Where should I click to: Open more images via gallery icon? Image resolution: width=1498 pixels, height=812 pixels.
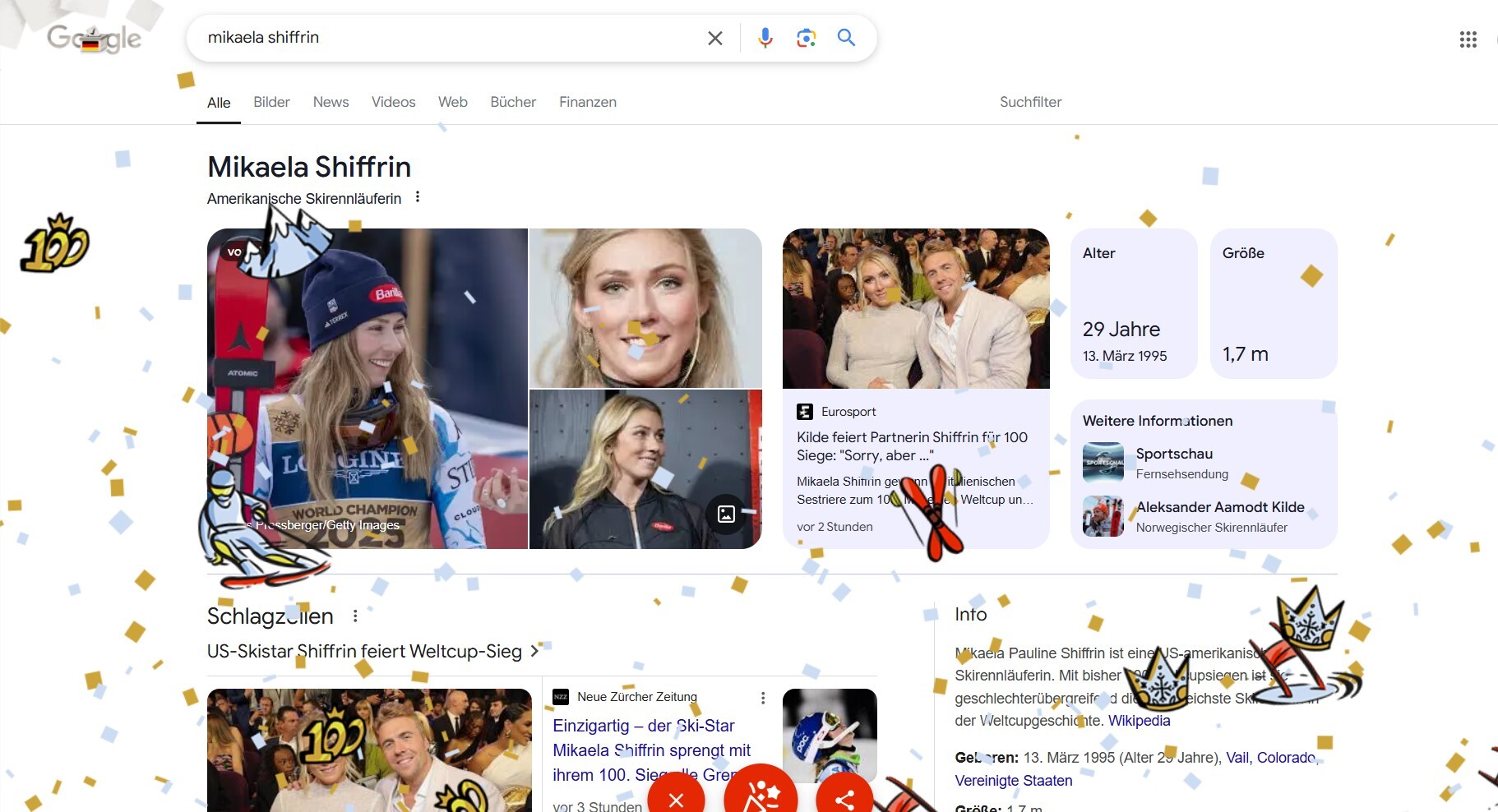point(726,514)
